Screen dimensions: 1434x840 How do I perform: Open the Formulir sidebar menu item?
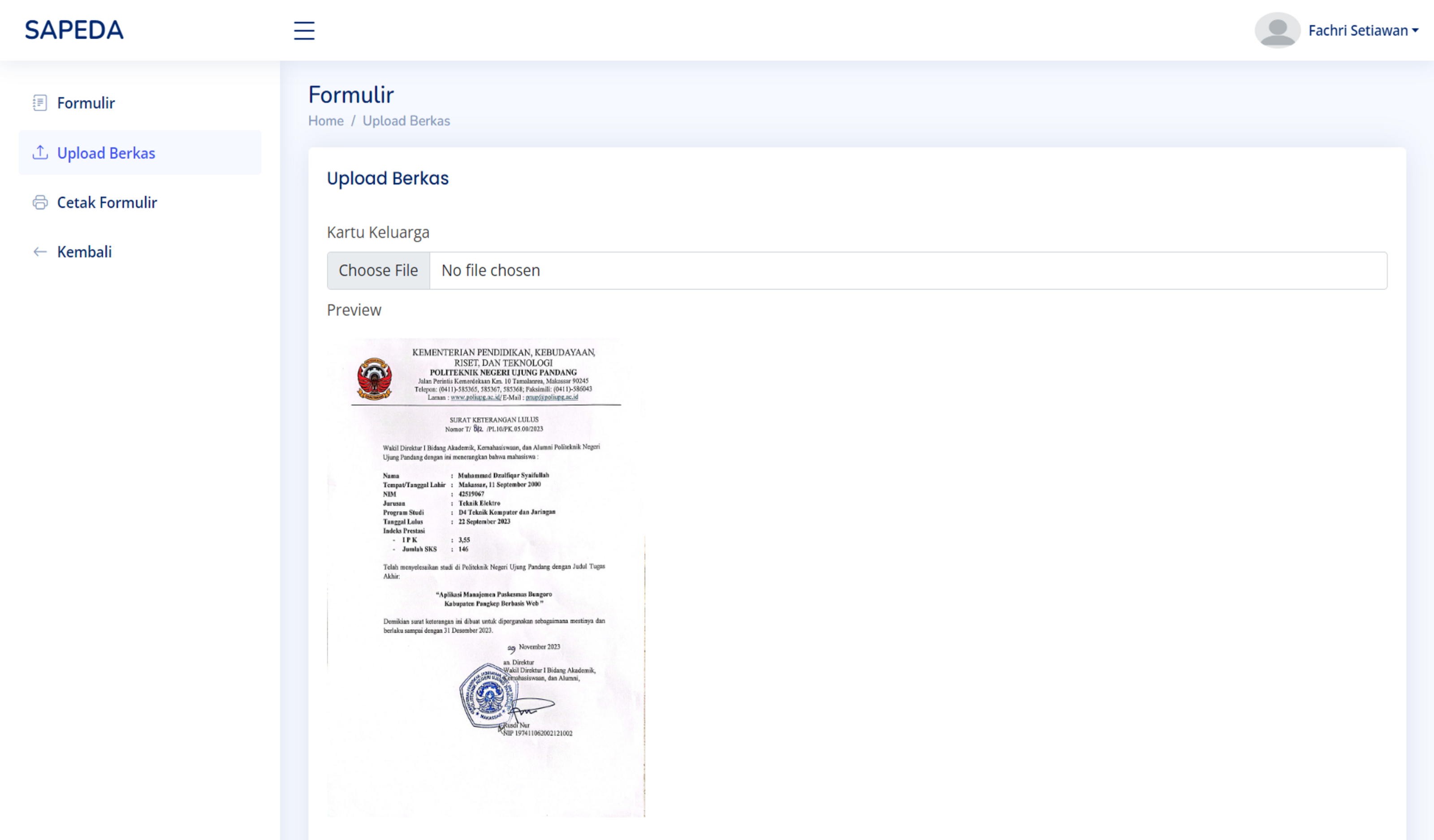(86, 103)
